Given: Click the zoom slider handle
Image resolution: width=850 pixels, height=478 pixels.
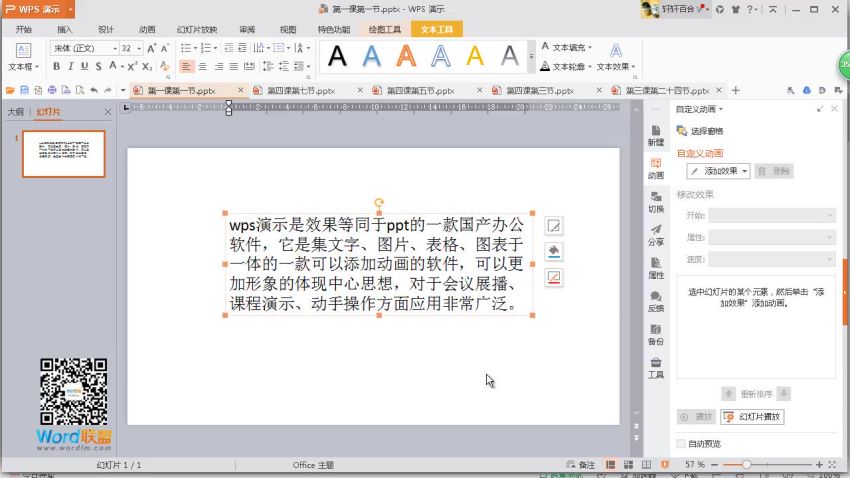Looking at the screenshot, I should 746,464.
